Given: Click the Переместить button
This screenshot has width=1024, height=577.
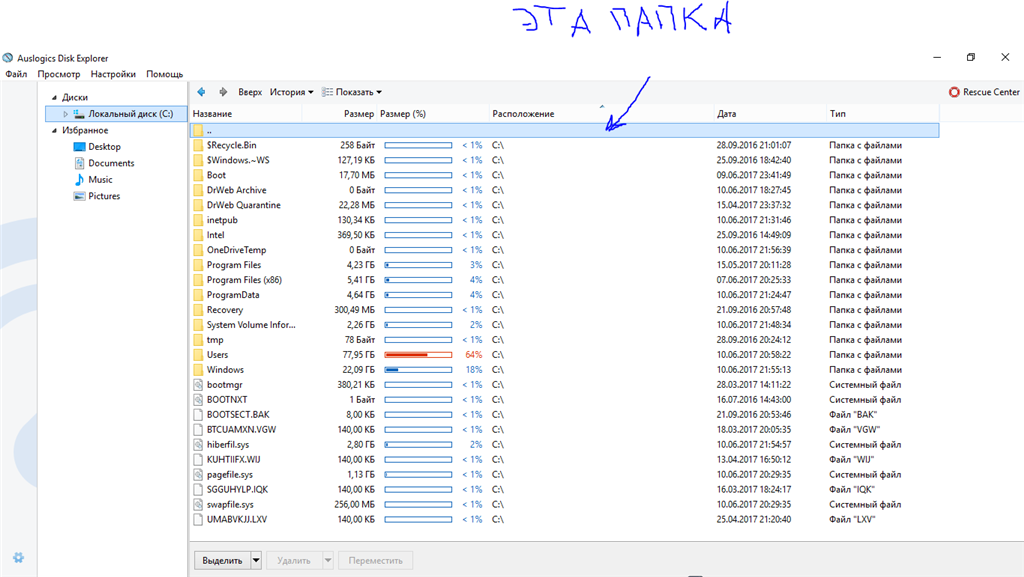Looking at the screenshot, I should [376, 560].
